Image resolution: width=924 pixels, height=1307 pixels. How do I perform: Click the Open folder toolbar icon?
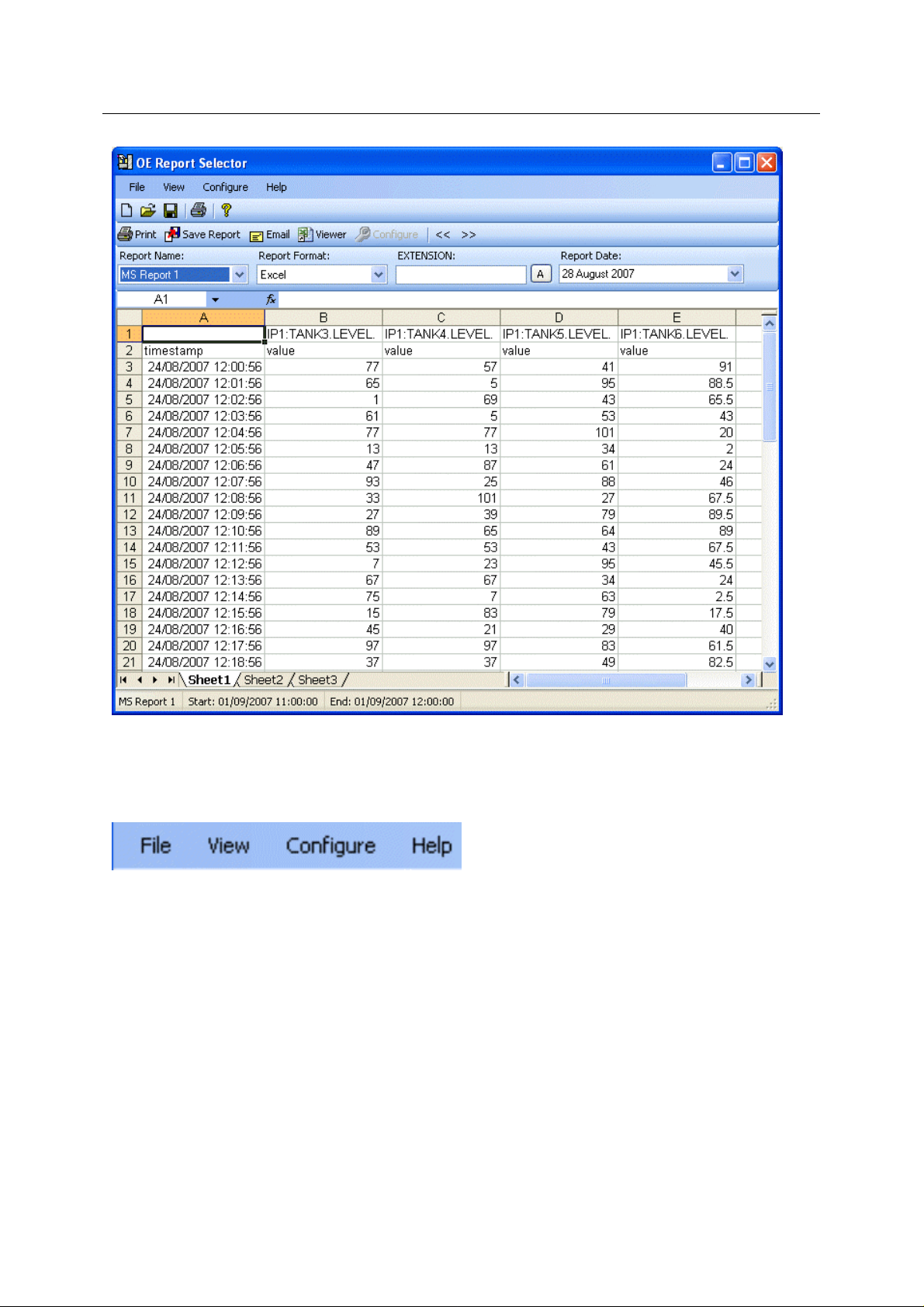coord(148,210)
